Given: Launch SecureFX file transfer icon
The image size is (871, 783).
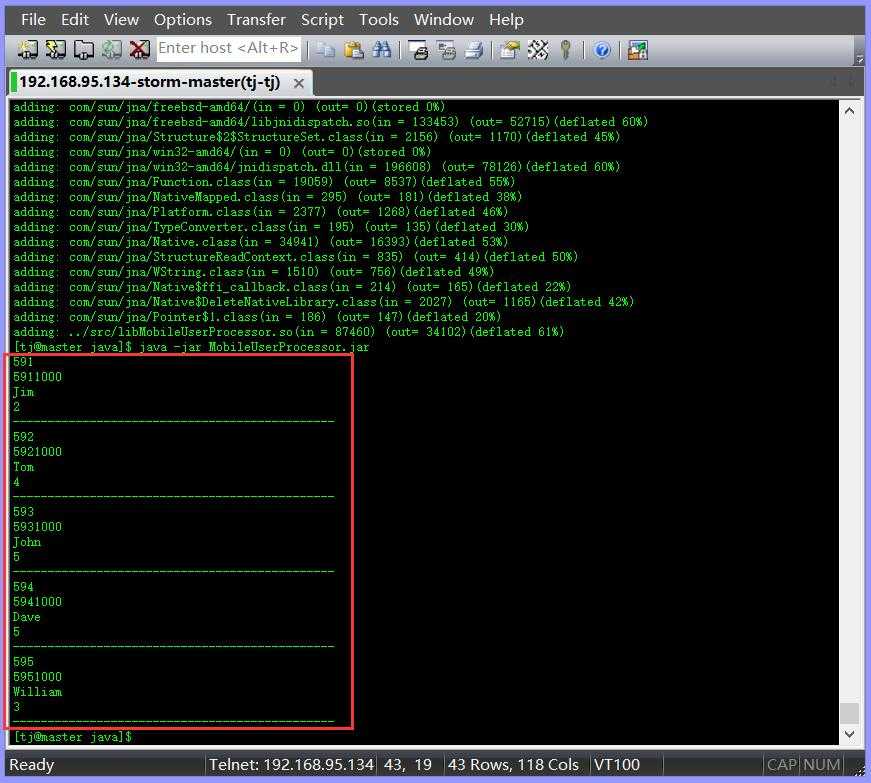Looking at the screenshot, I should click(638, 50).
